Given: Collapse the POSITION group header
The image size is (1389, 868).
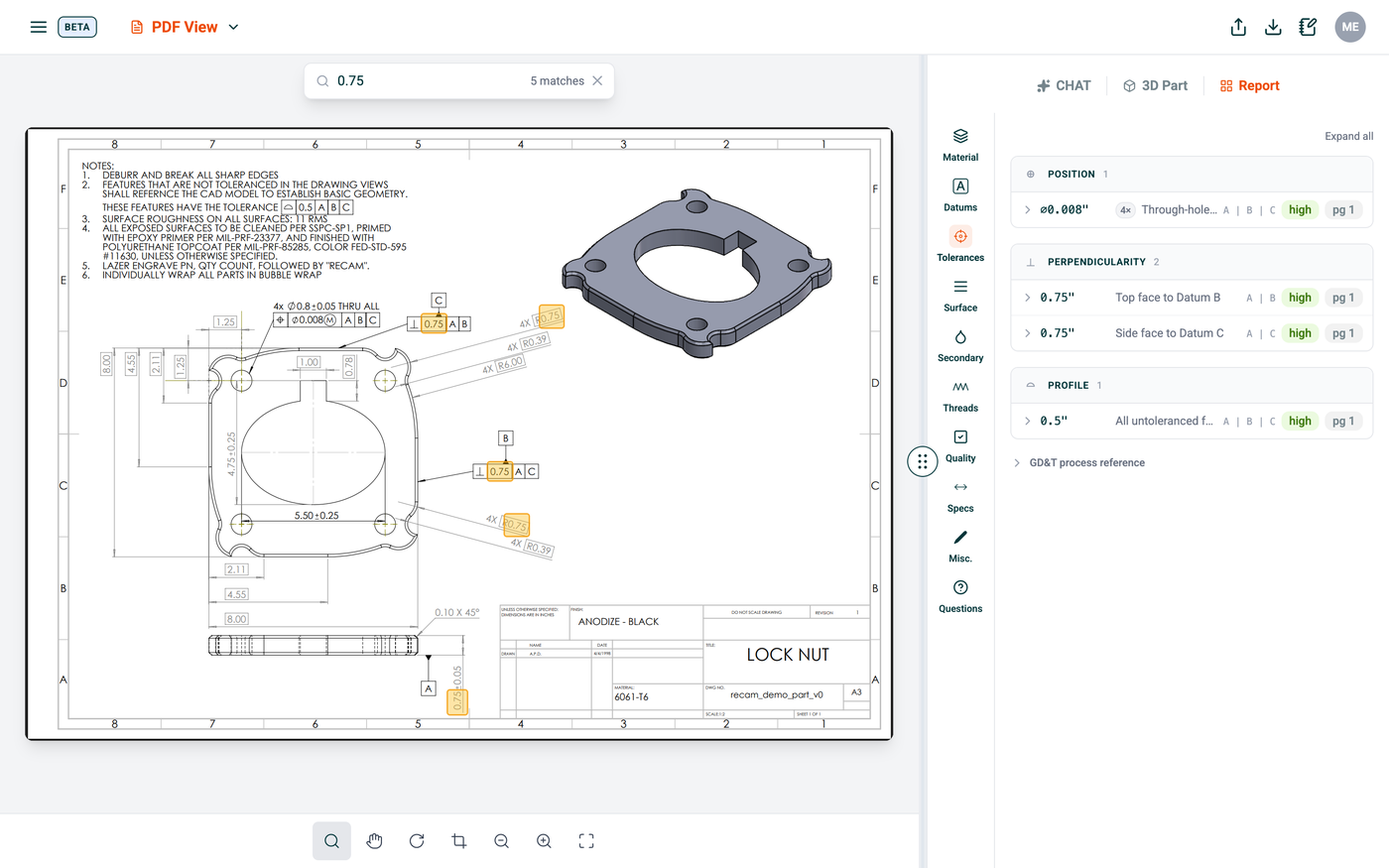Looking at the screenshot, I should pyautogui.click(x=1192, y=174).
